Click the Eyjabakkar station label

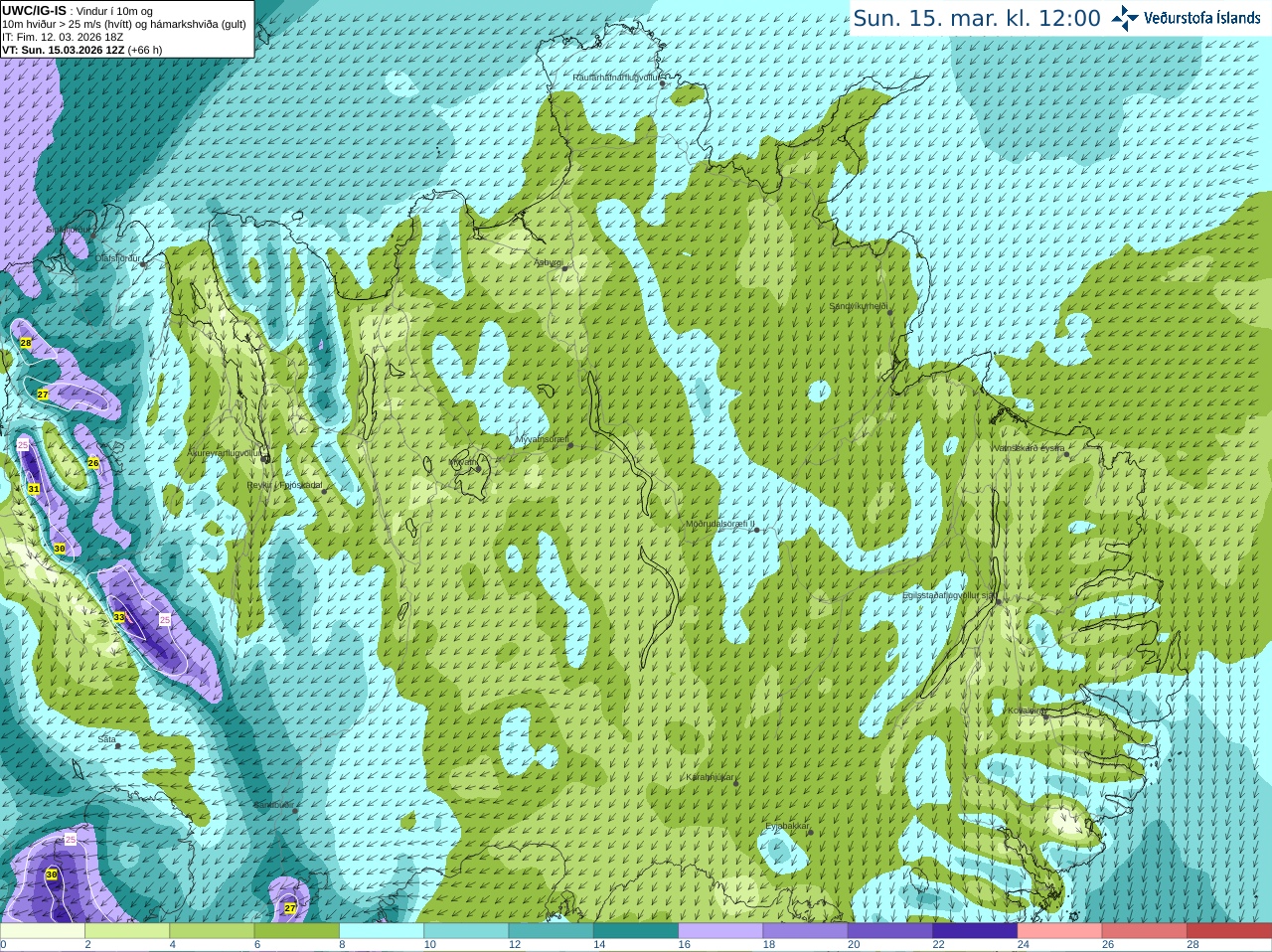787,826
